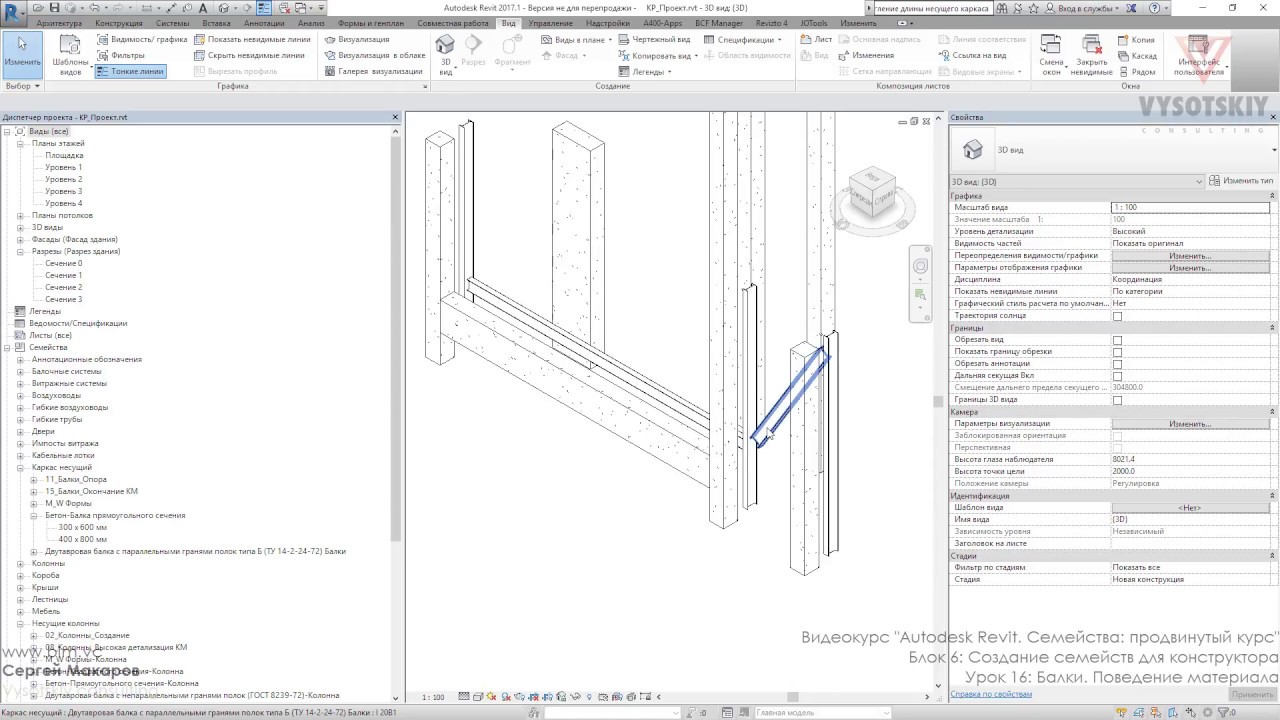Open the Конструкция ribbon tab
1280x720 pixels.
(x=119, y=23)
